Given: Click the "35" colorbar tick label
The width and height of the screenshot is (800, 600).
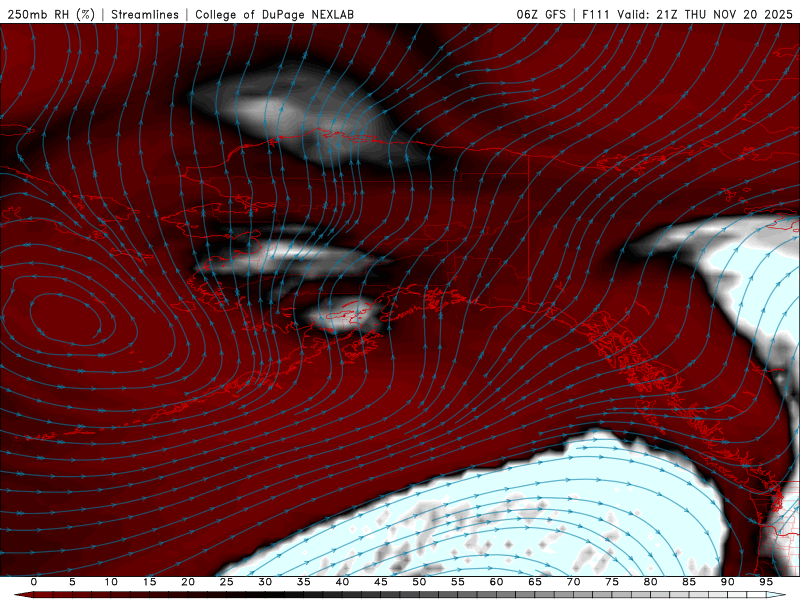Looking at the screenshot, I should [x=303, y=582].
